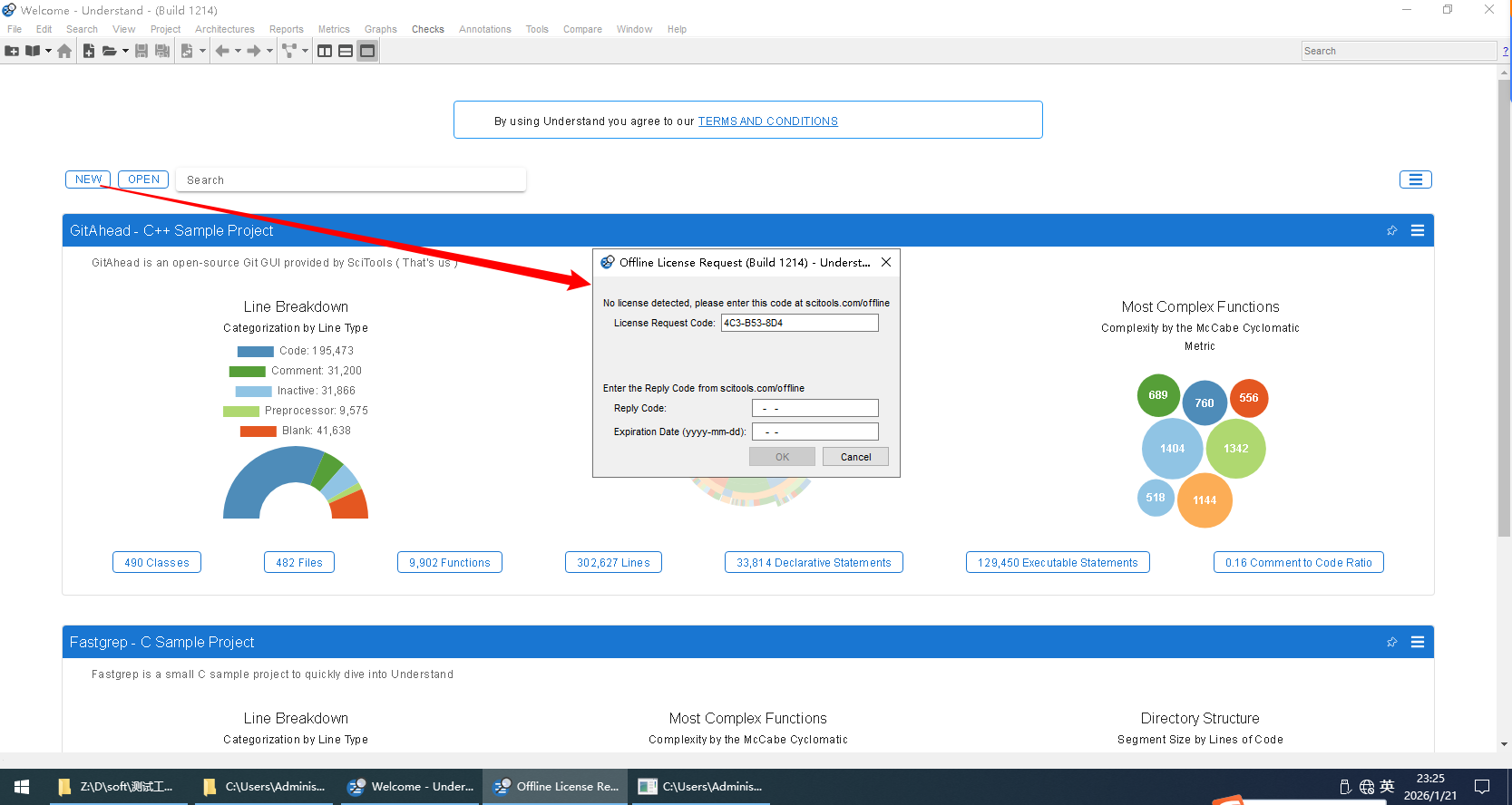
Task: Click the 1404 complexity bubble
Action: point(1172,449)
